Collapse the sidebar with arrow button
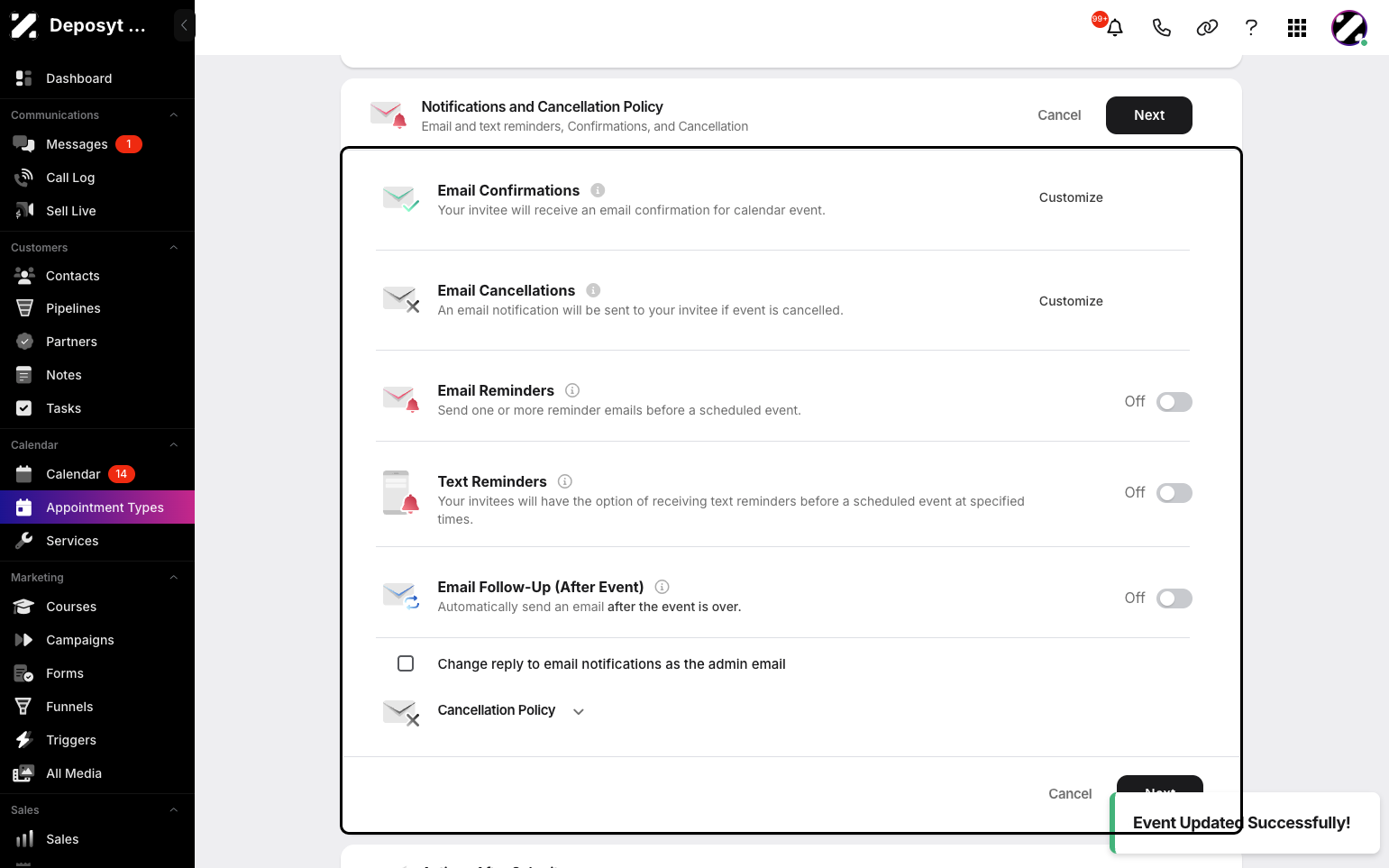The height and width of the screenshot is (868, 1389). pyautogui.click(x=185, y=25)
